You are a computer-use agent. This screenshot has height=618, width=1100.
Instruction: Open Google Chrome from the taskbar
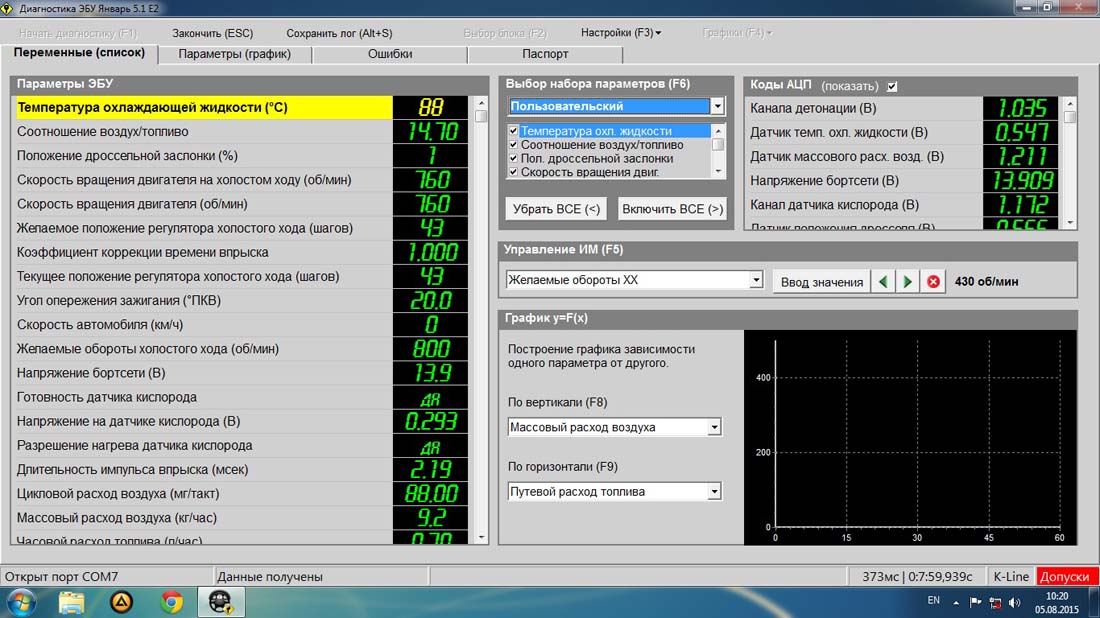pos(172,601)
